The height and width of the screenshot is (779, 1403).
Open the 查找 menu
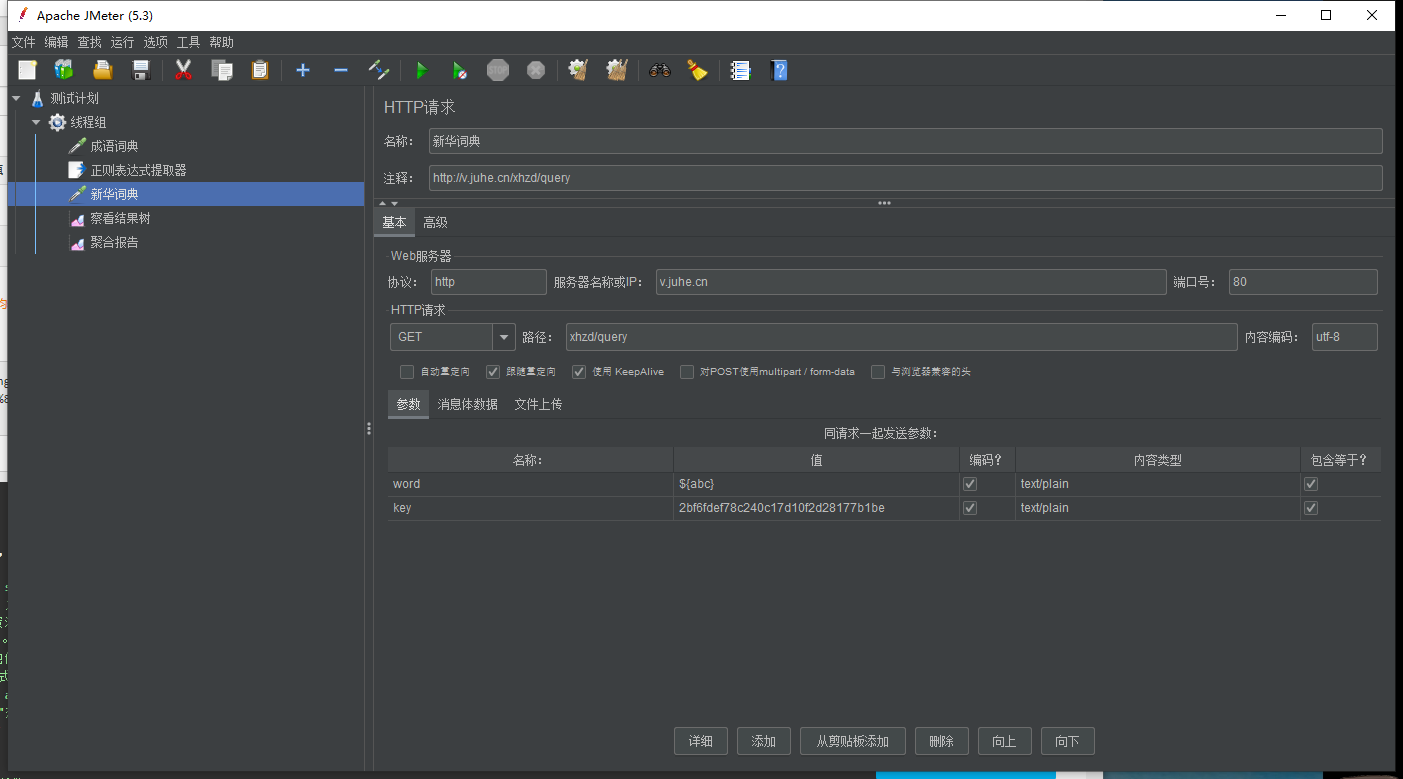(x=89, y=42)
